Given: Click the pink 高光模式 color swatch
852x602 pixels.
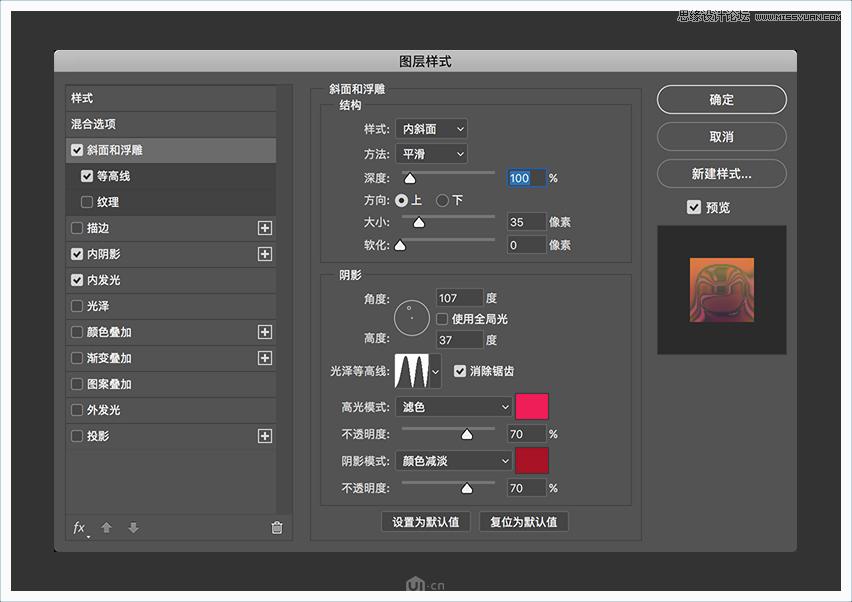Looking at the screenshot, I should pos(532,406).
